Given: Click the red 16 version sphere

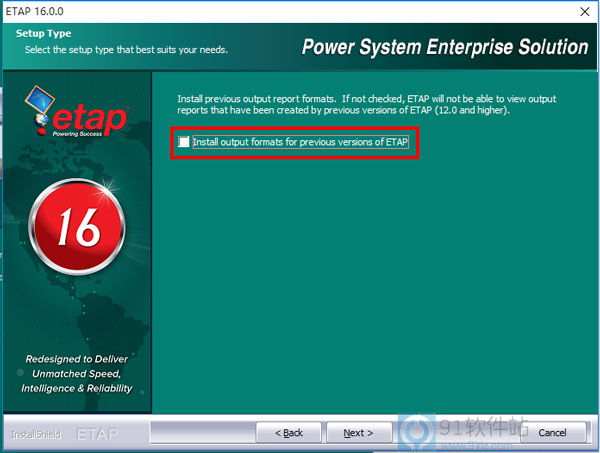Looking at the screenshot, I should click(x=79, y=230).
